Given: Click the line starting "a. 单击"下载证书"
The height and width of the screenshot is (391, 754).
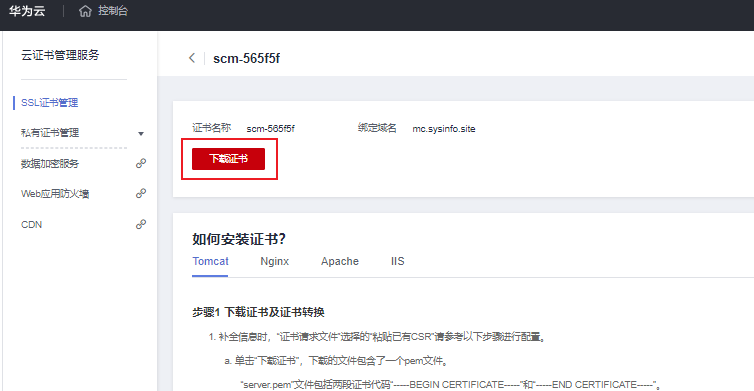Looking at the screenshot, I should (x=337, y=361).
